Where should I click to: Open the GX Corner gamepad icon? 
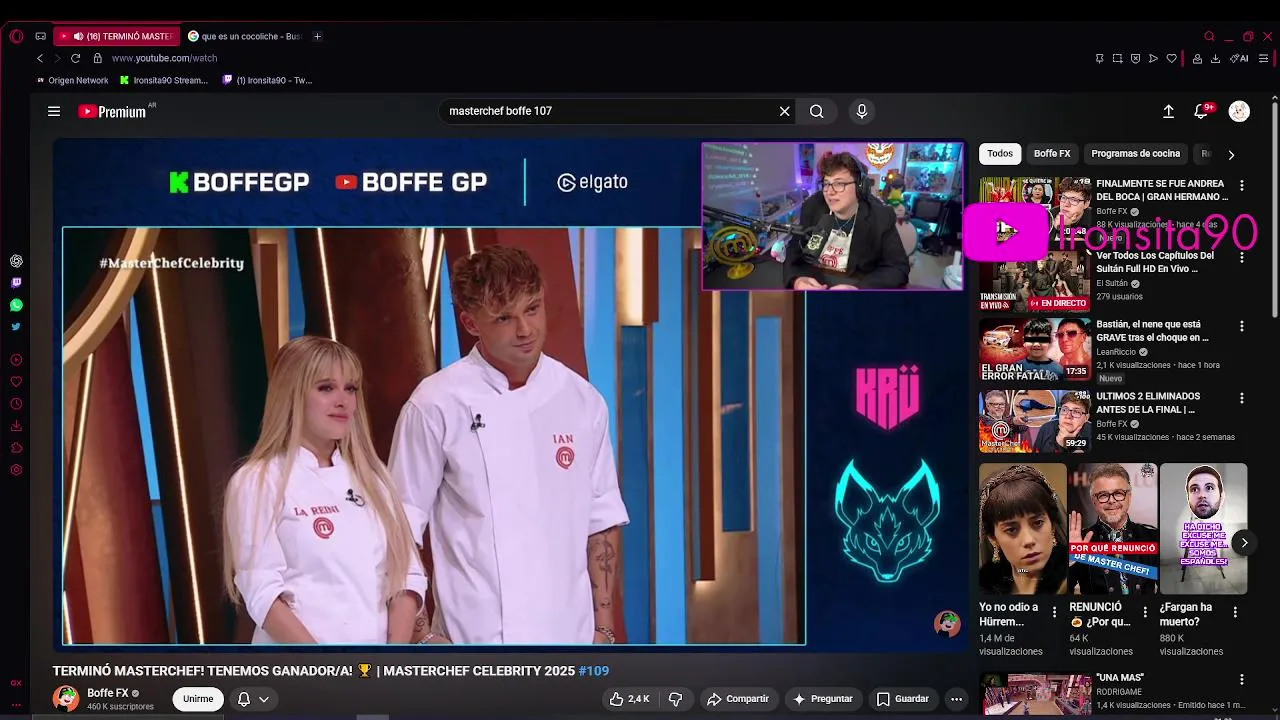click(41, 36)
